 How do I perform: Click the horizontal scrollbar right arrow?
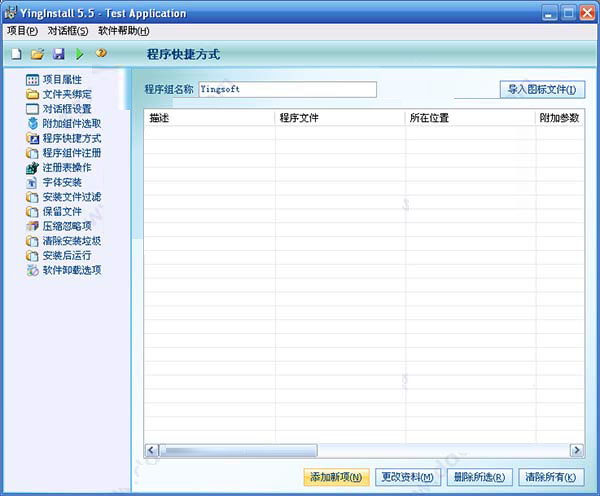[x=576, y=450]
